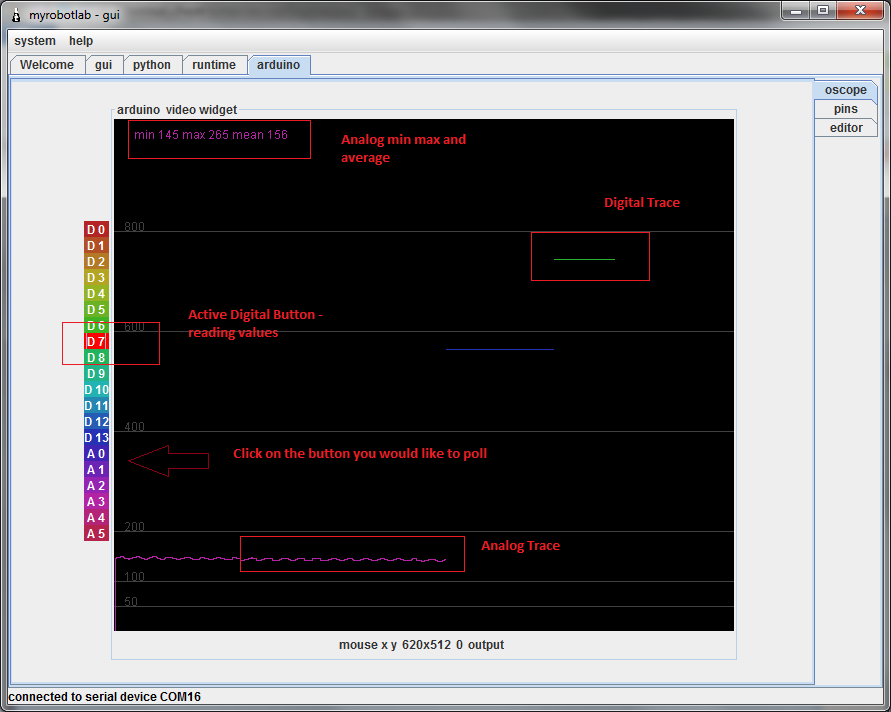891x712 pixels.
Task: Toggle the D 5 pin button
Action: [x=97, y=310]
